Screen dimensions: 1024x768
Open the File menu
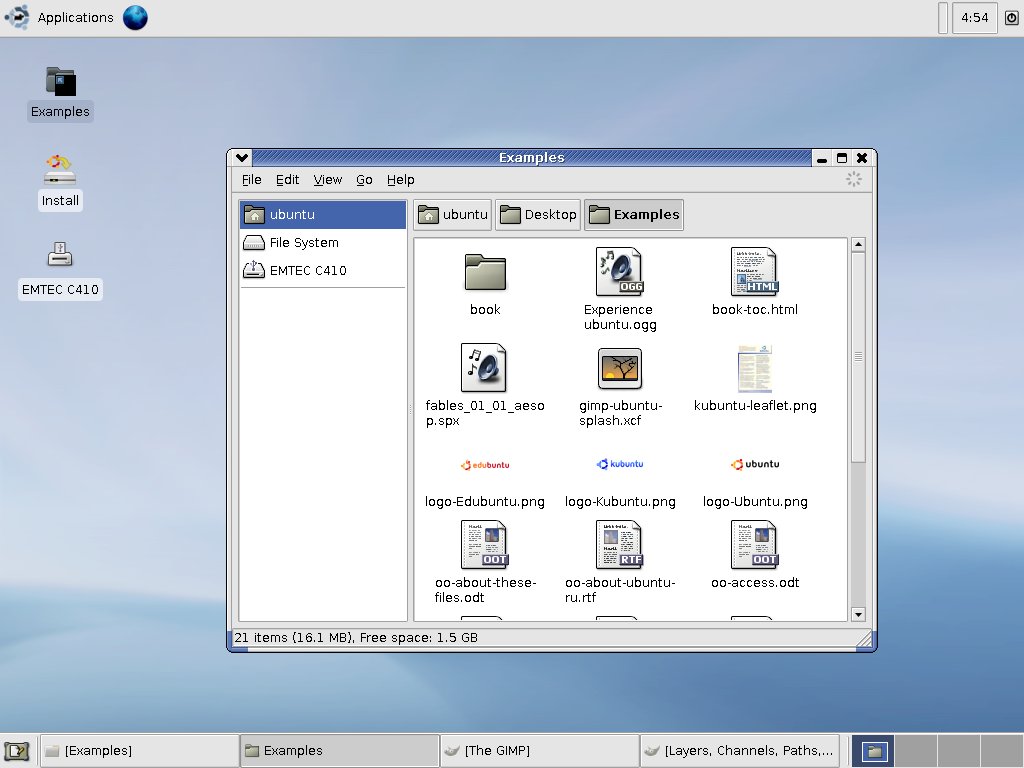pyautogui.click(x=251, y=180)
